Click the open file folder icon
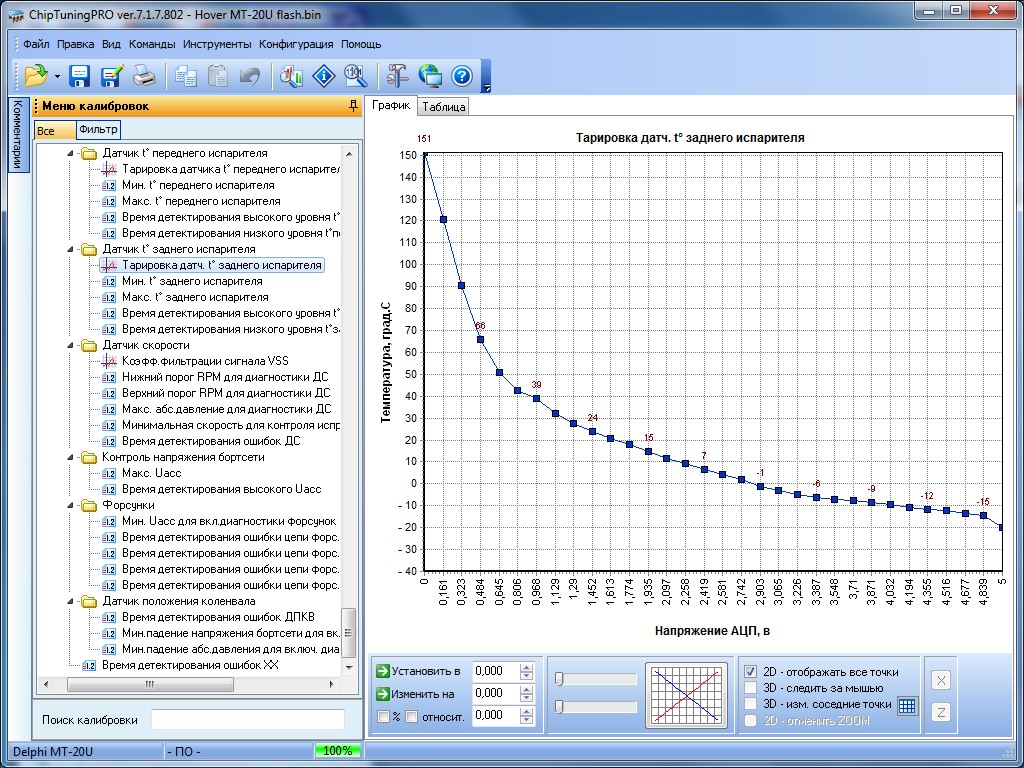Viewport: 1024px width, 768px height. click(35, 75)
